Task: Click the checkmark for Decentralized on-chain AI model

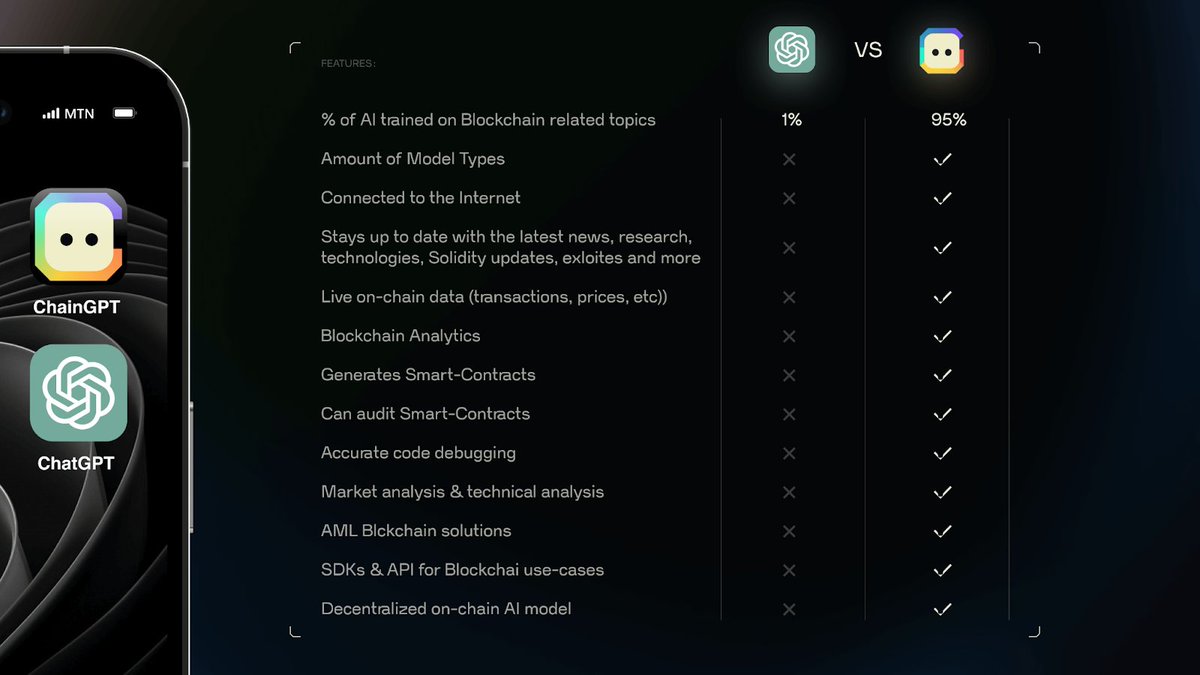Action: (941, 609)
